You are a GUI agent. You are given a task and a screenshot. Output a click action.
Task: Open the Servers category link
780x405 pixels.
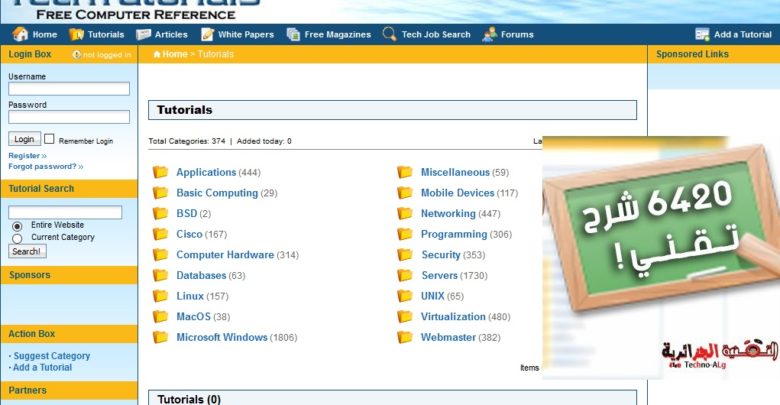point(439,275)
